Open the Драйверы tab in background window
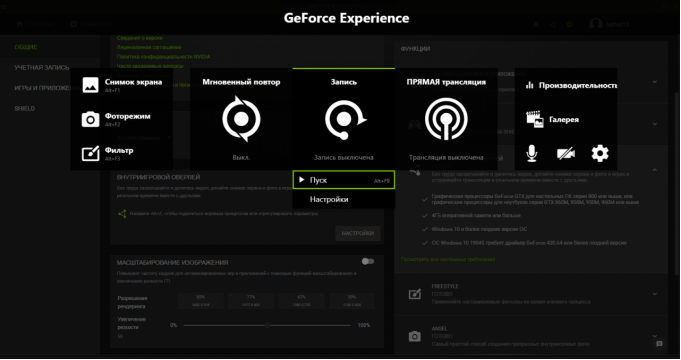 (92, 24)
